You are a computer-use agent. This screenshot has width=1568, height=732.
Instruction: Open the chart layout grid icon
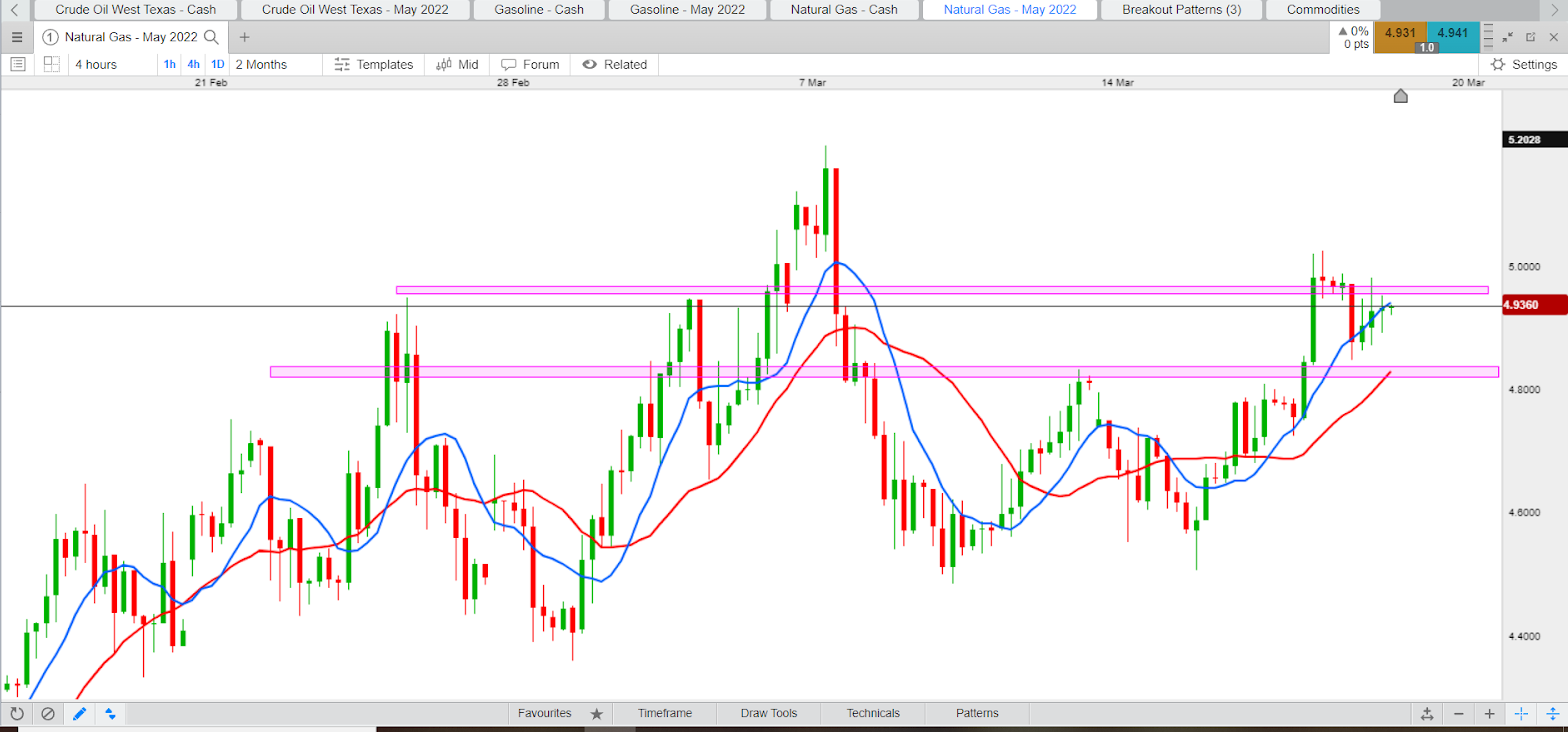[x=51, y=64]
